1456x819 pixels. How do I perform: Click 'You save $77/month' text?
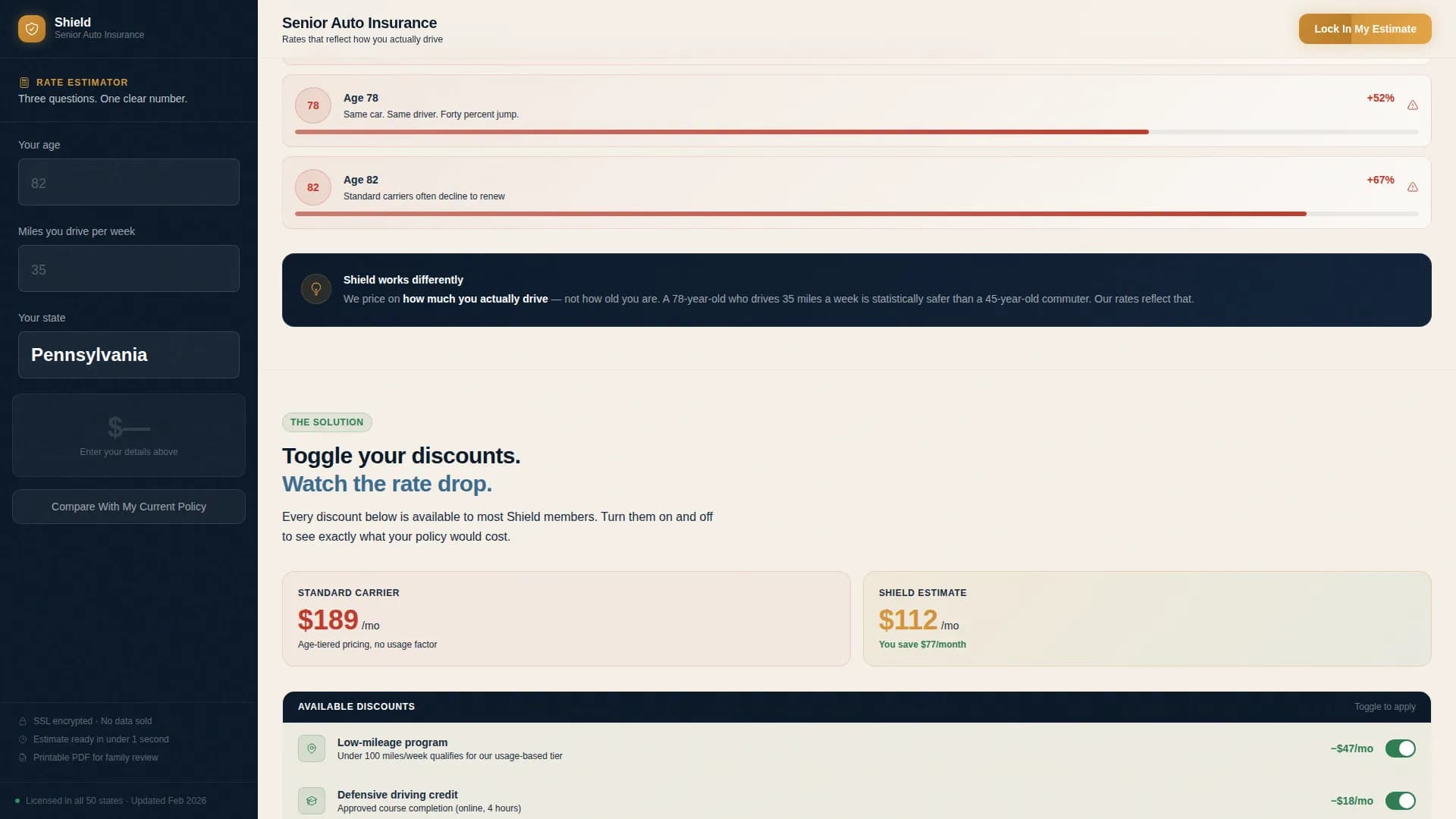coord(922,645)
